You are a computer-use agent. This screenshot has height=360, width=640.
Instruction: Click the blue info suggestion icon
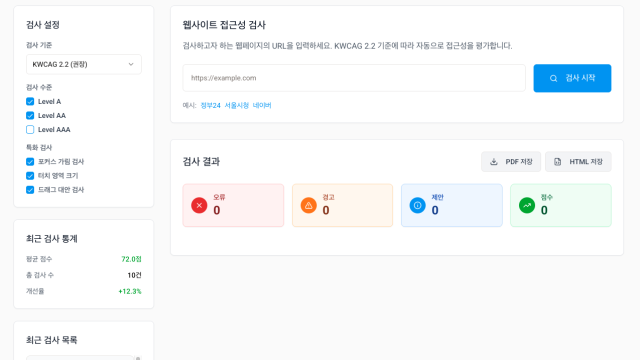[x=418, y=205]
